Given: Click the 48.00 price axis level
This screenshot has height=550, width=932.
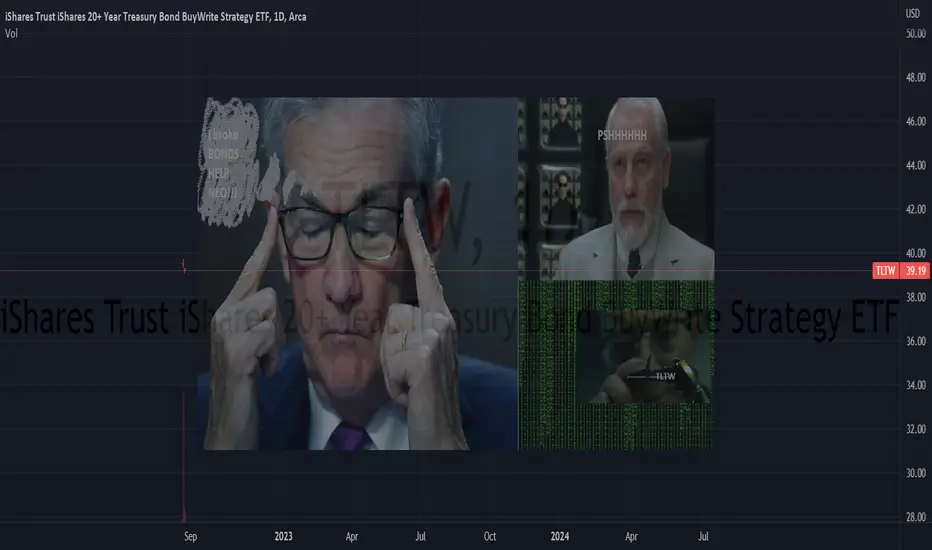Looking at the screenshot, I should (915, 77).
